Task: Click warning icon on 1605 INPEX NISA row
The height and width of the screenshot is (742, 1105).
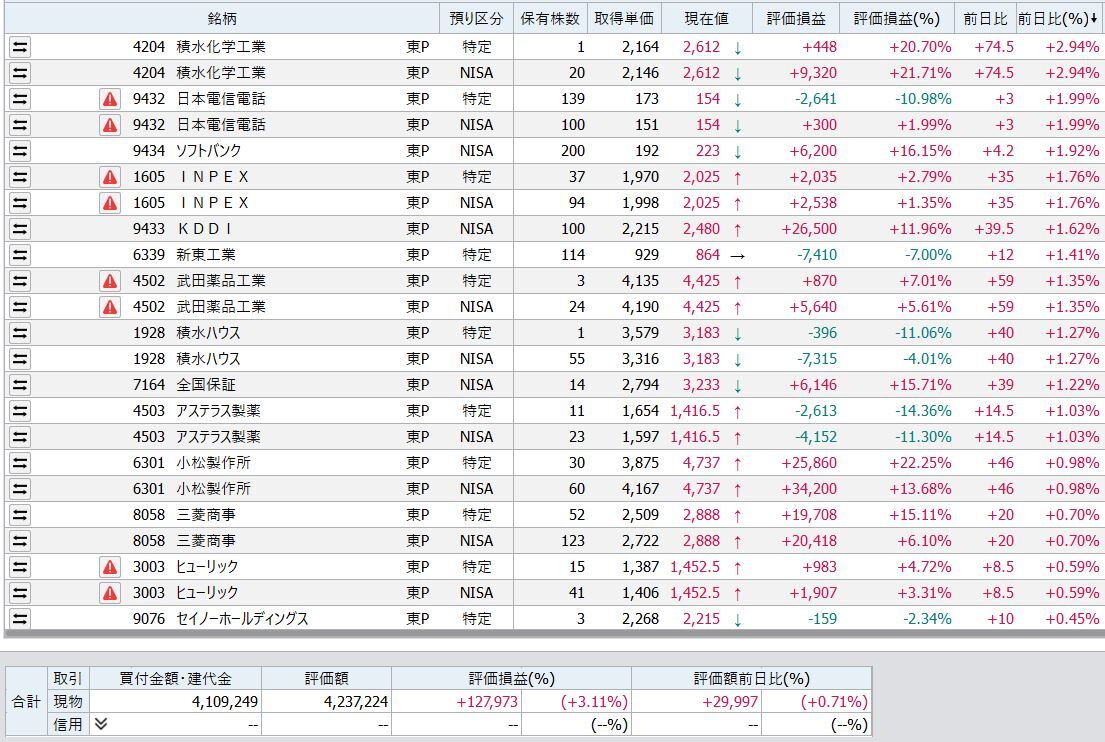Action: tap(110, 203)
